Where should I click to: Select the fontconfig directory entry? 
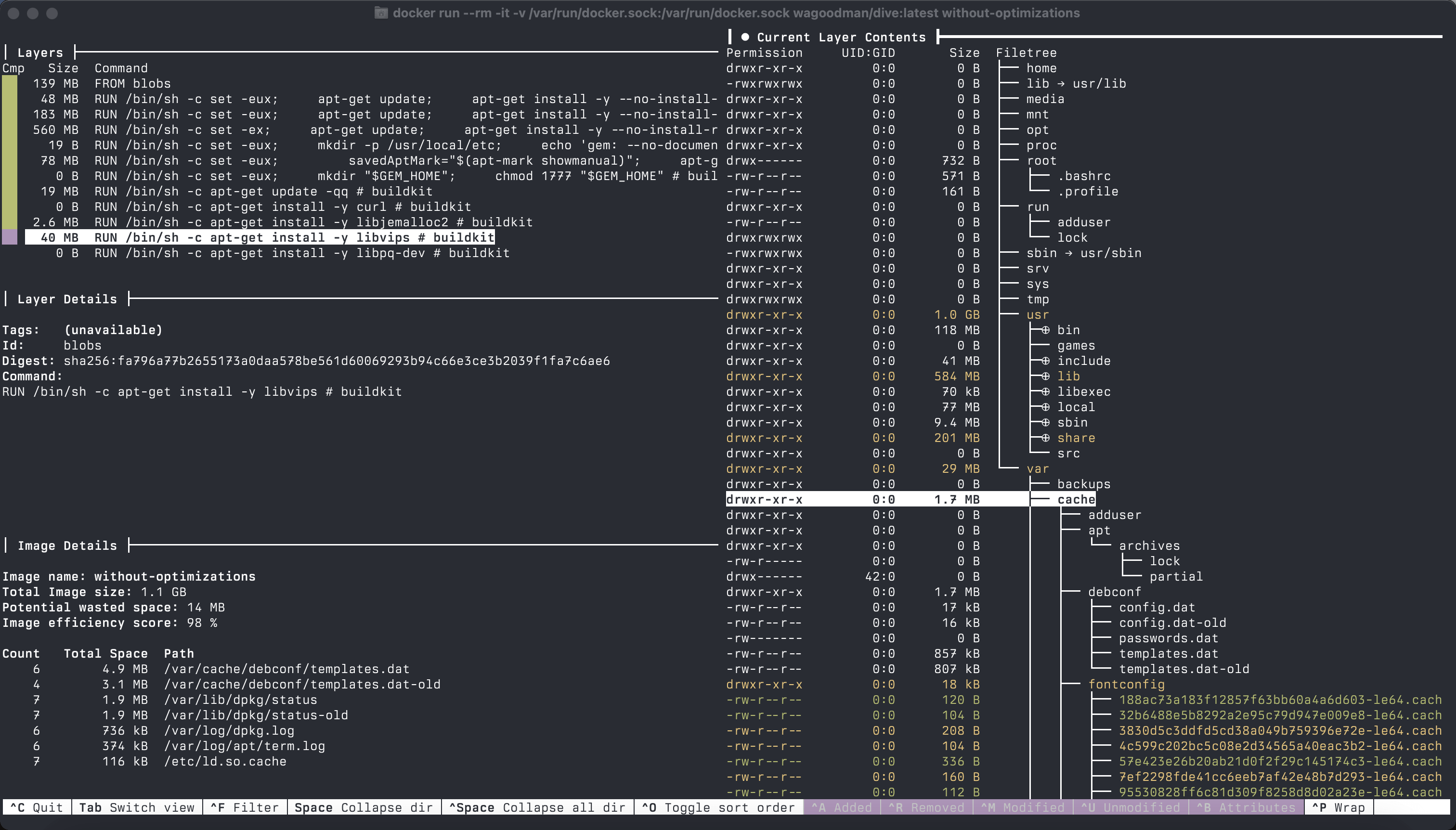[1126, 684]
